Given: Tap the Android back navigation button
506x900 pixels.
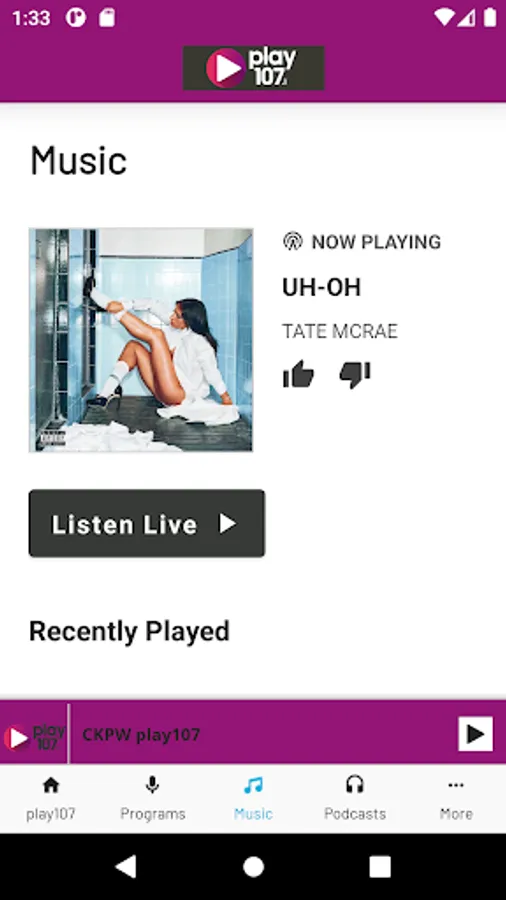Looking at the screenshot, I should (x=126, y=866).
